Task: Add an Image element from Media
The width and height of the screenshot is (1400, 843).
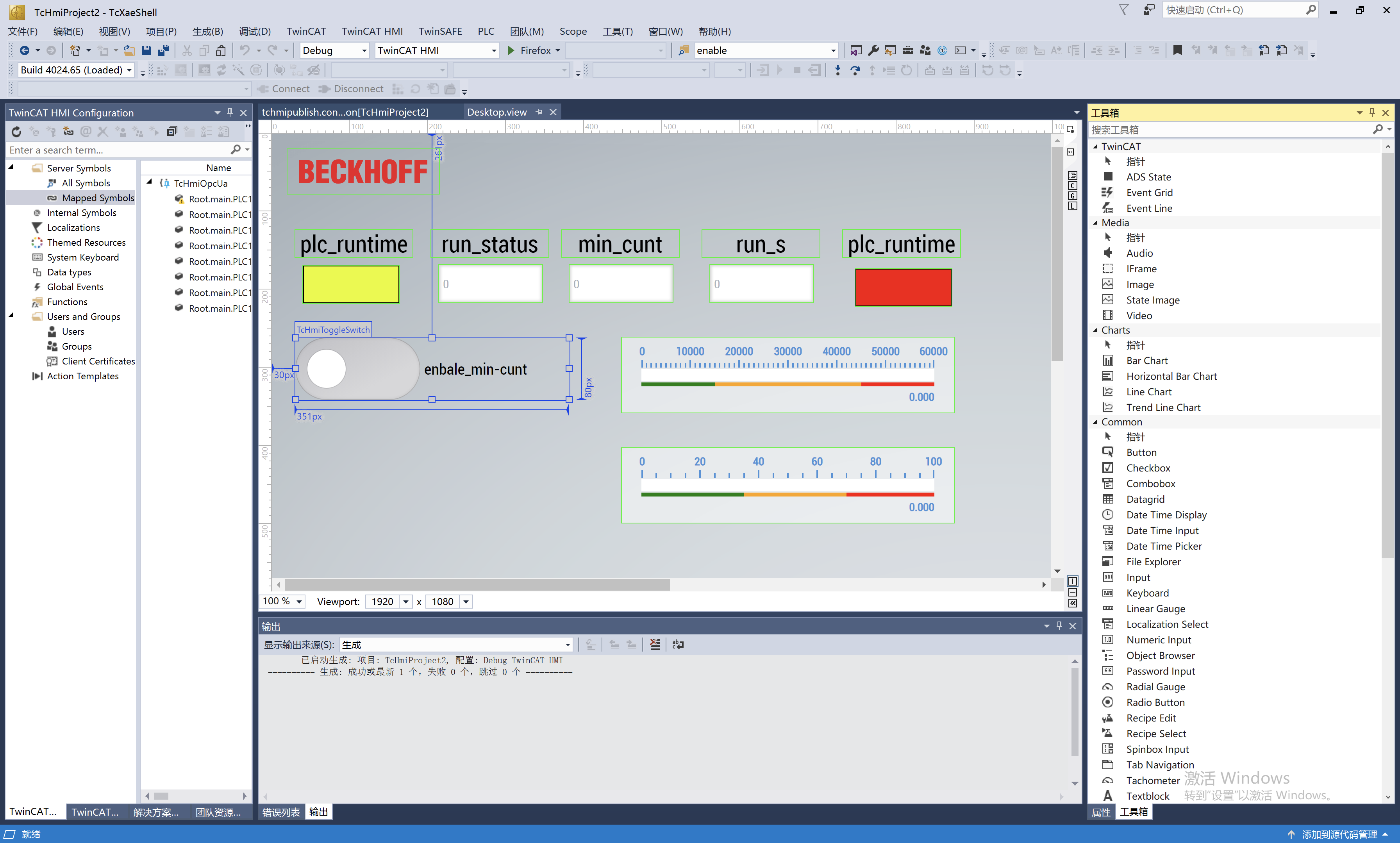Action: [x=1139, y=284]
